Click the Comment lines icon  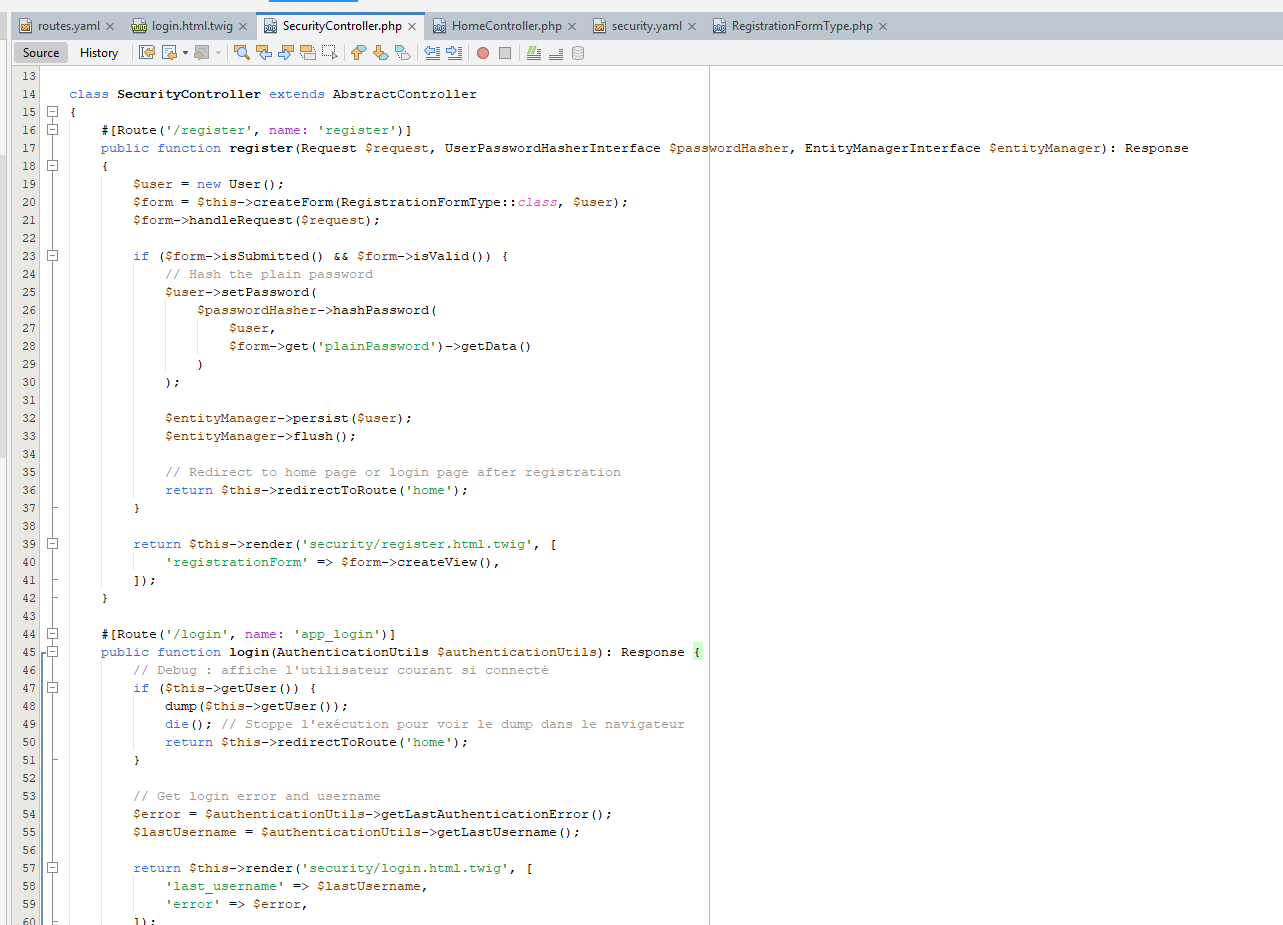[534, 53]
